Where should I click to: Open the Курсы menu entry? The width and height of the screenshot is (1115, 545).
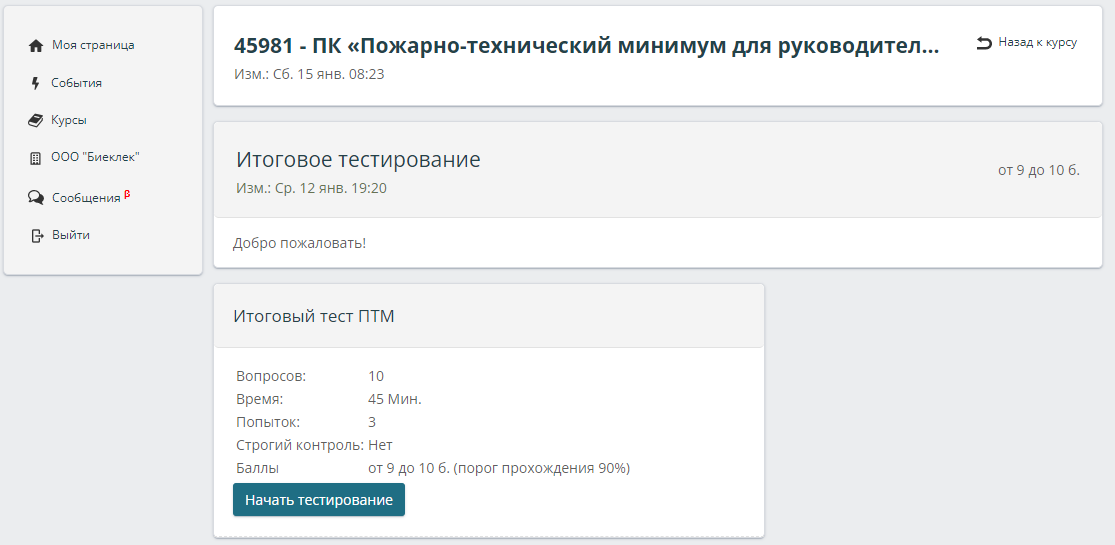pos(69,120)
